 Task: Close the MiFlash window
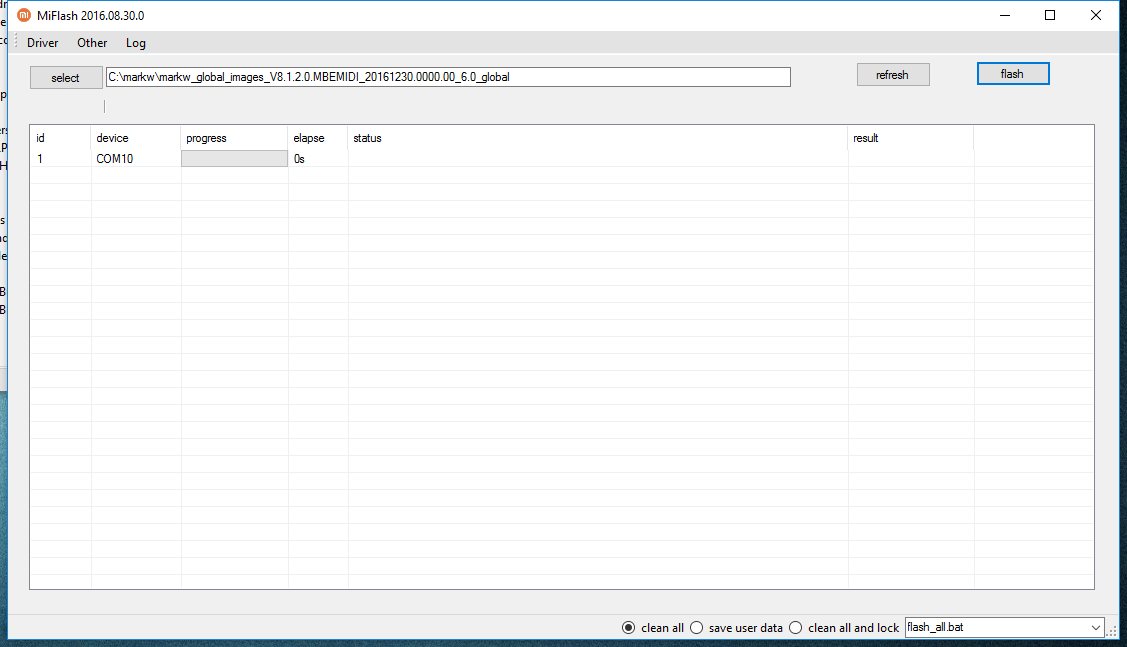point(1095,15)
